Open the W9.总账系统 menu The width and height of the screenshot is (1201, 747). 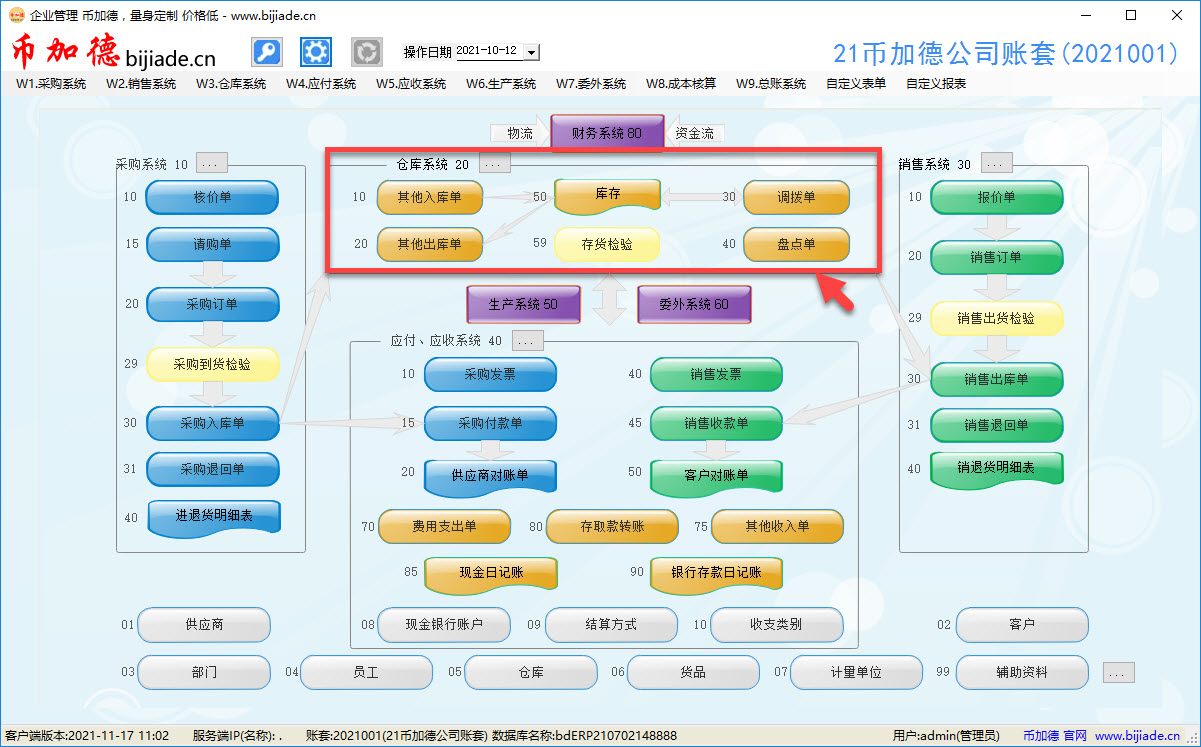tap(771, 84)
